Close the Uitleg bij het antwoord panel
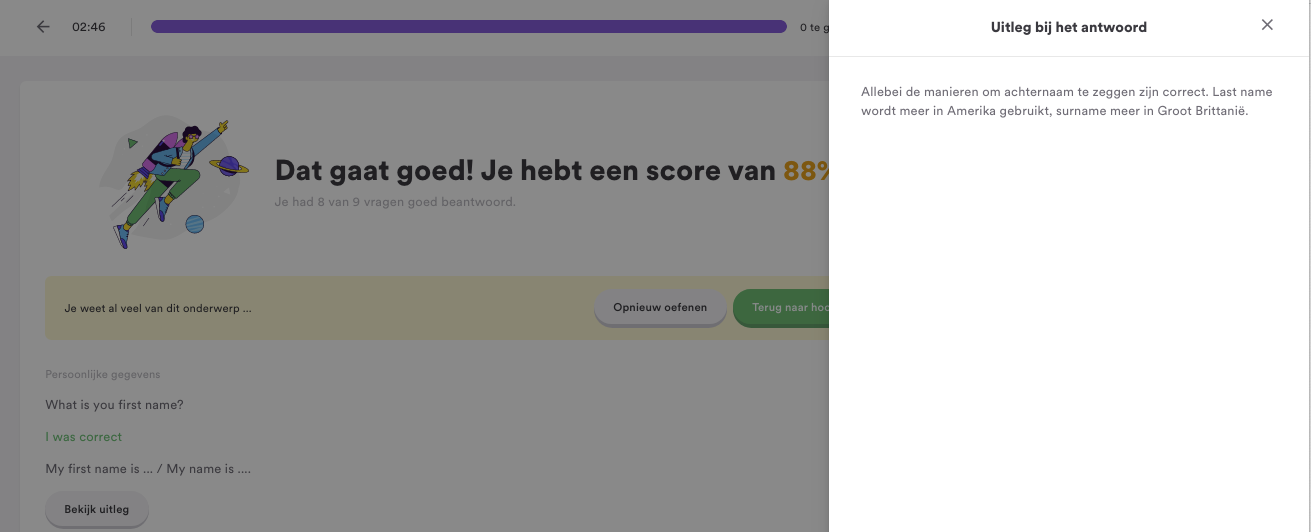Viewport: 1311px width, 532px height. (x=1267, y=25)
